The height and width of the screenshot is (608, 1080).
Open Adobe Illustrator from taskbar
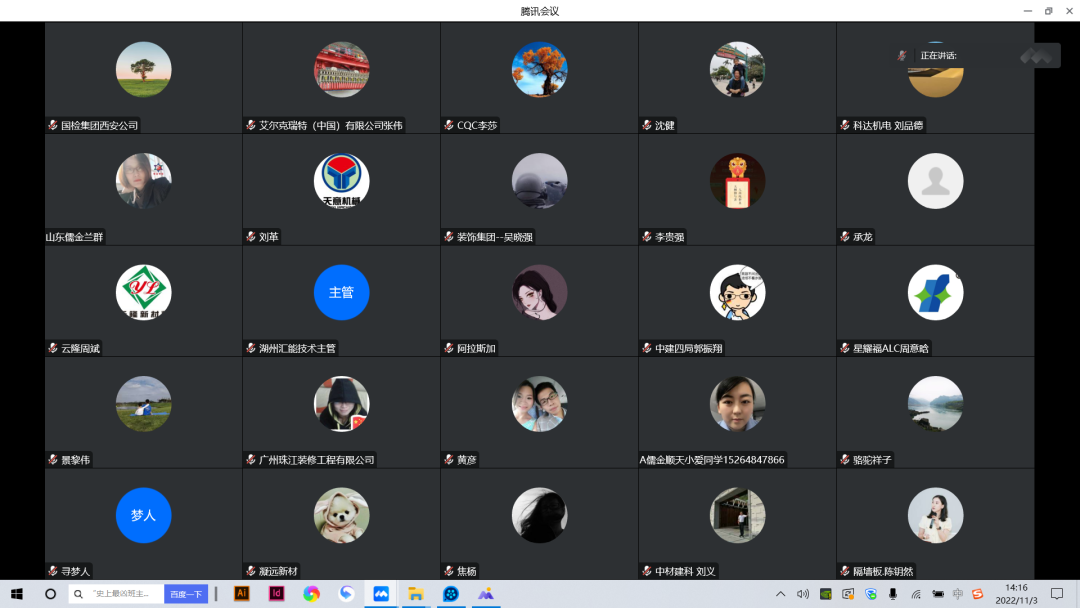coord(242,594)
